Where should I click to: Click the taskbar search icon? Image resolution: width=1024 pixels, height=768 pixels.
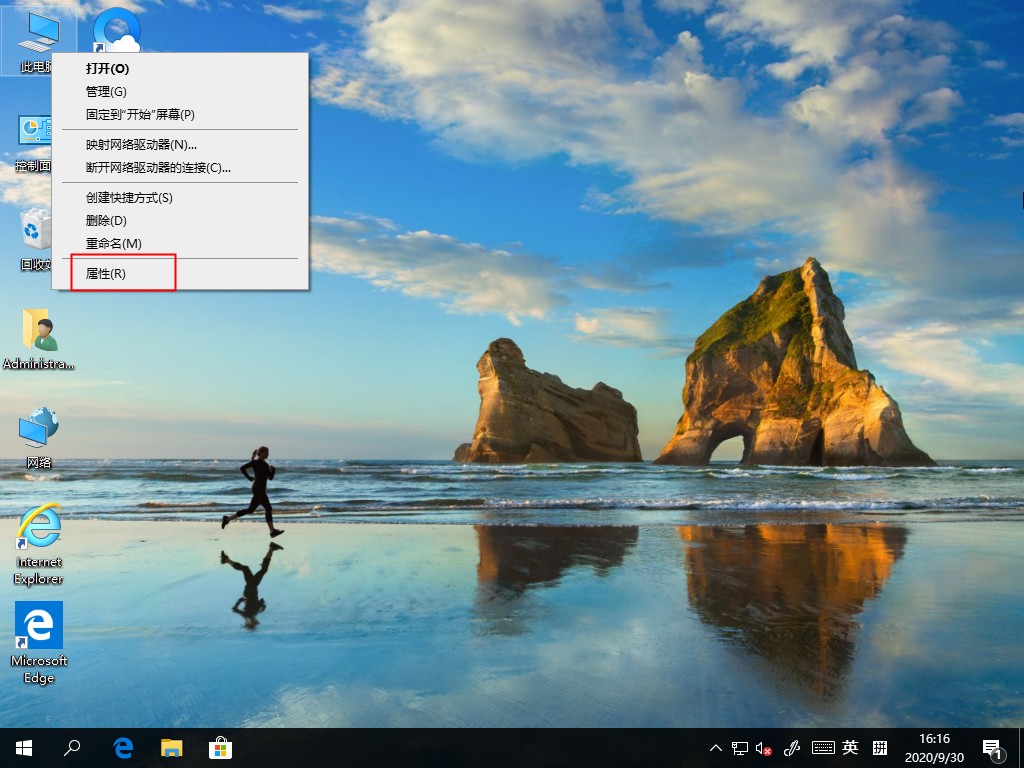coord(72,747)
